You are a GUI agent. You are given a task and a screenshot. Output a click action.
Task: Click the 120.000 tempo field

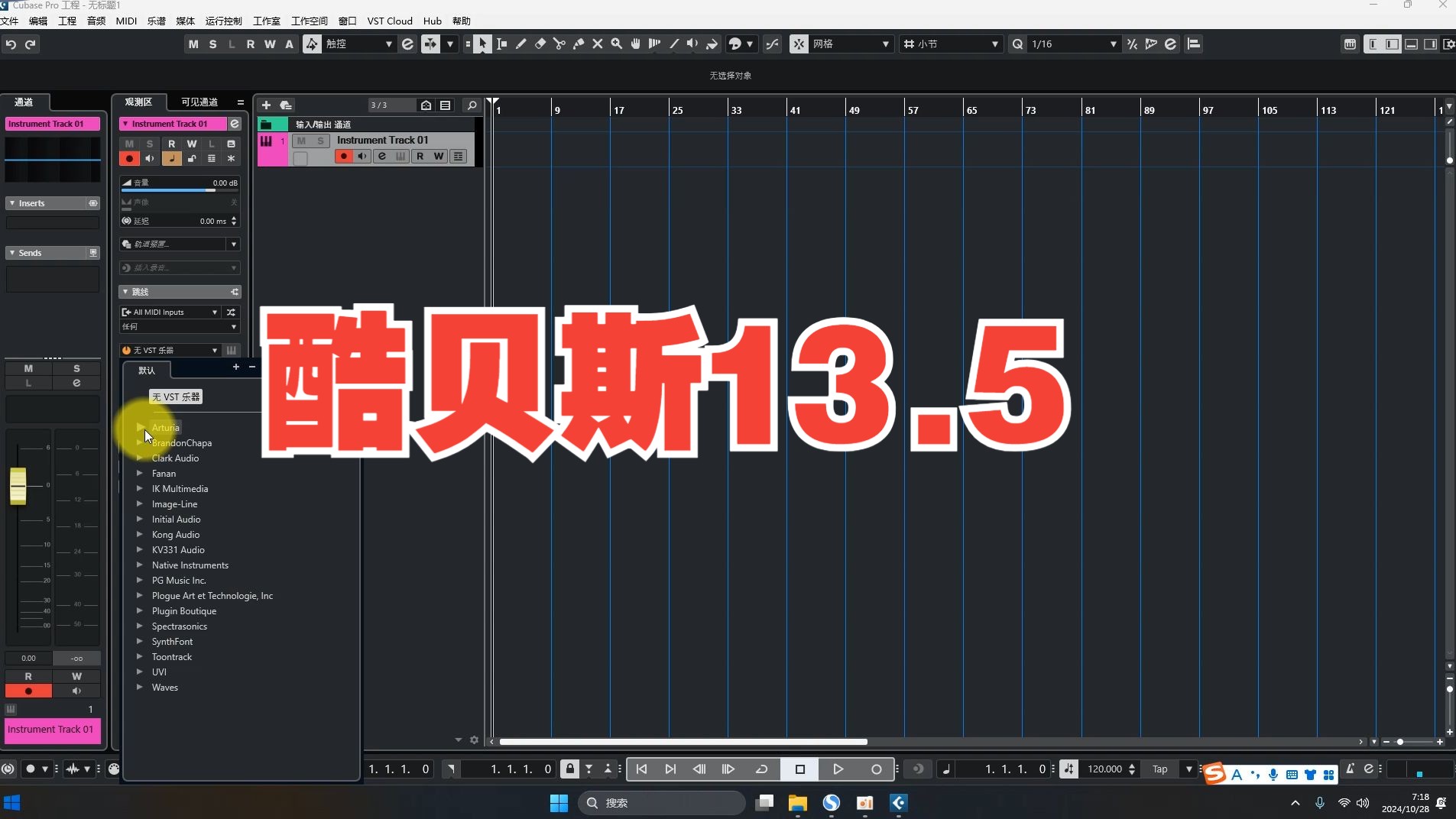(1104, 769)
